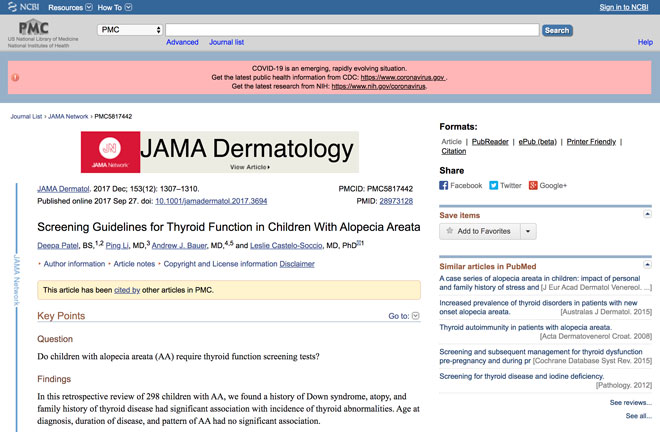Open JAMA Dermatol journal link
The height and width of the screenshot is (432, 660).
coord(63,189)
